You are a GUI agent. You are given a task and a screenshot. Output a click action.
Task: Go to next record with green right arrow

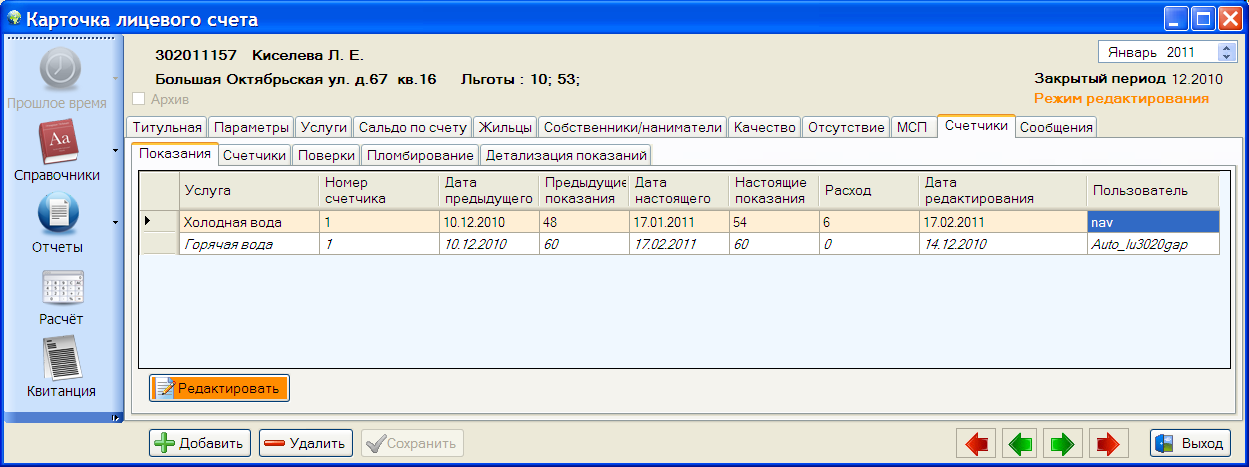[x=1062, y=443]
